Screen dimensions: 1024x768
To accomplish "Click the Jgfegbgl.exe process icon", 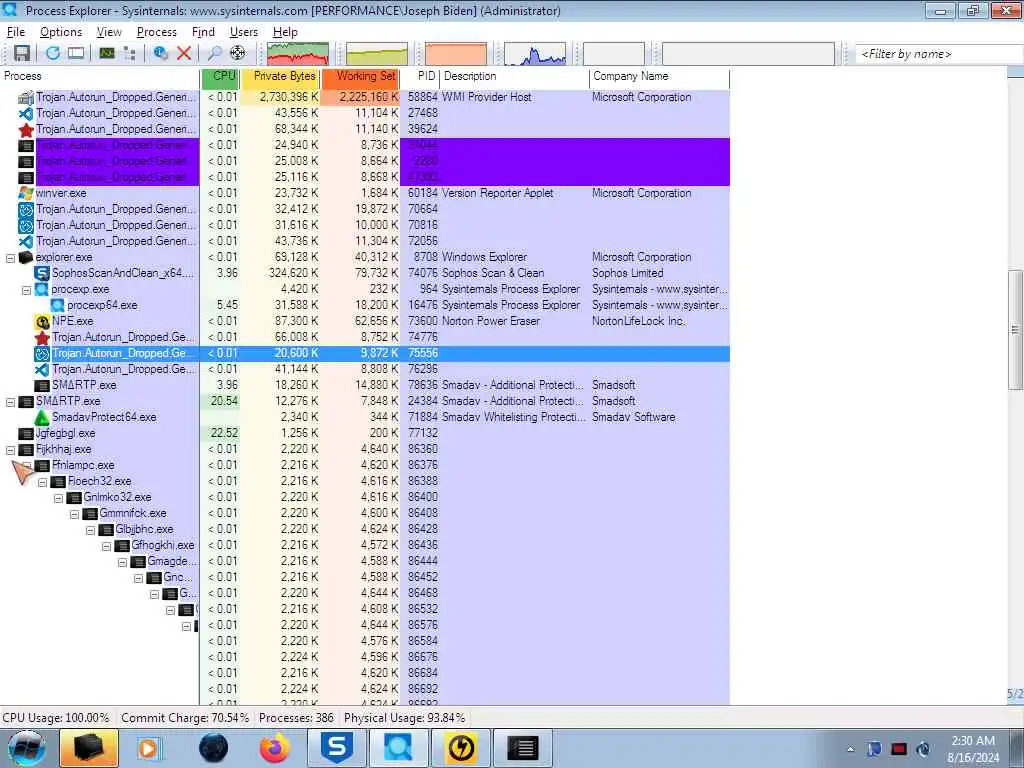I will (25, 433).
